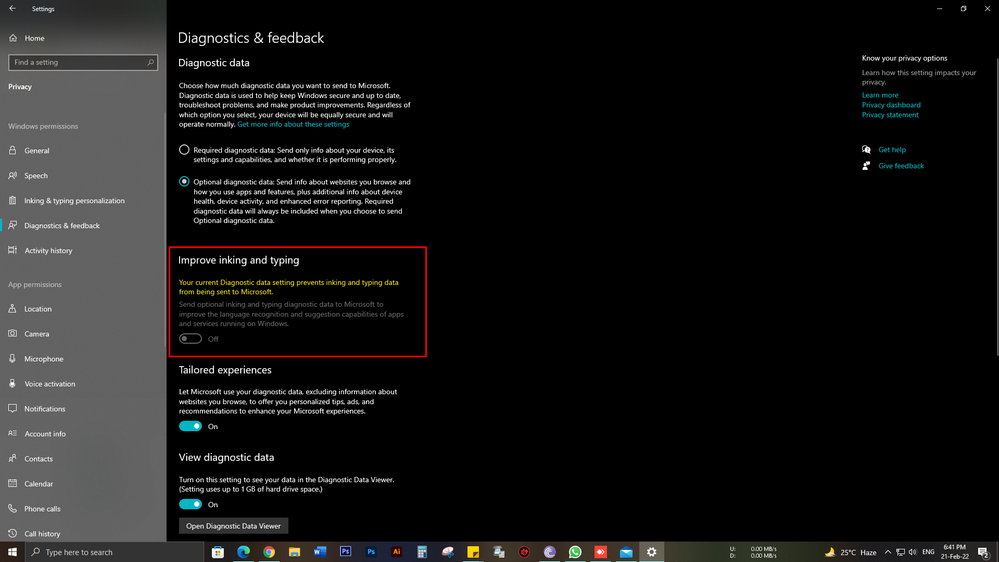Click Notifications icon in sidebar
Image resolution: width=999 pixels, height=562 pixels.
13,408
